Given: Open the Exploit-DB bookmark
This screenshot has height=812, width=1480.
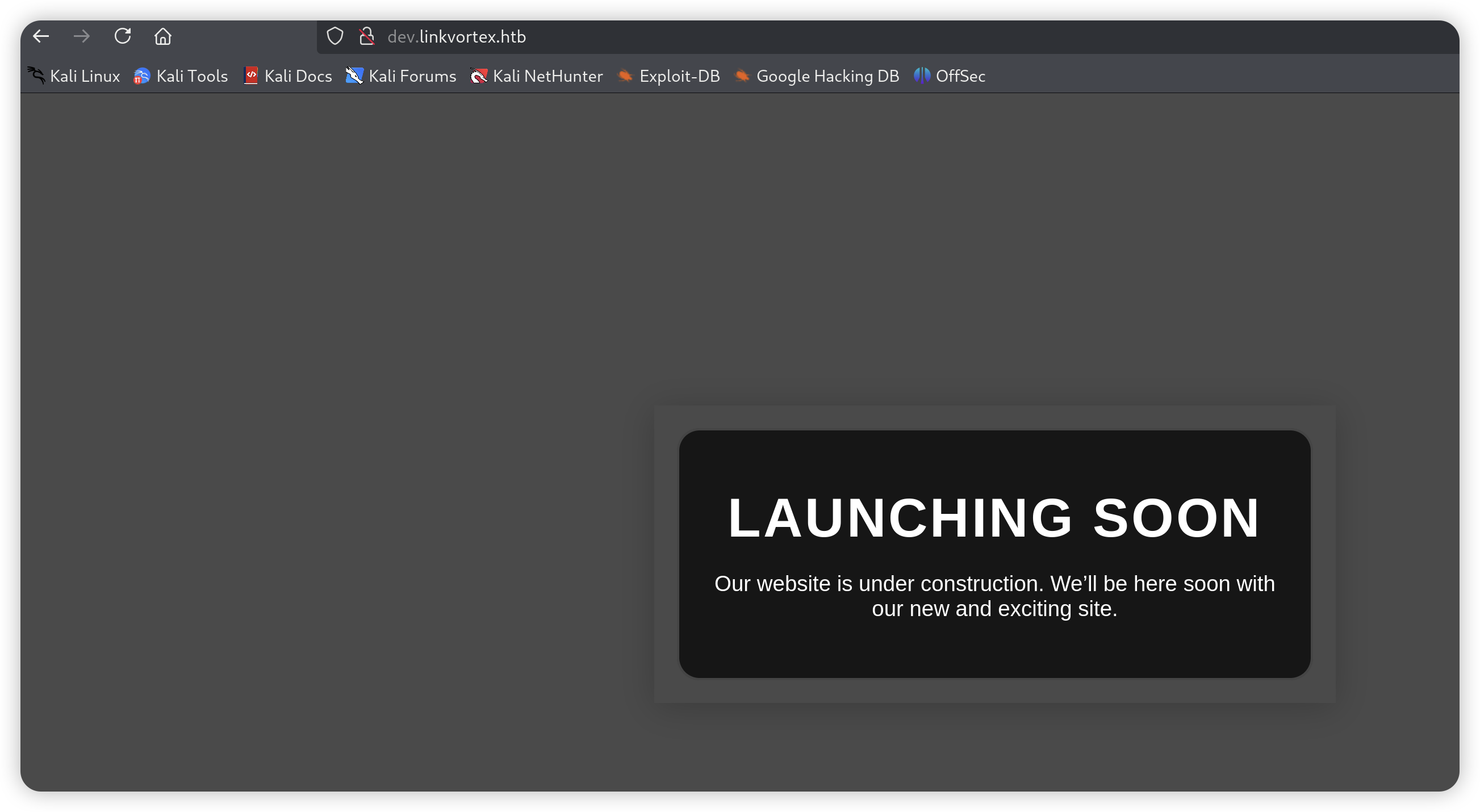Looking at the screenshot, I should 668,76.
